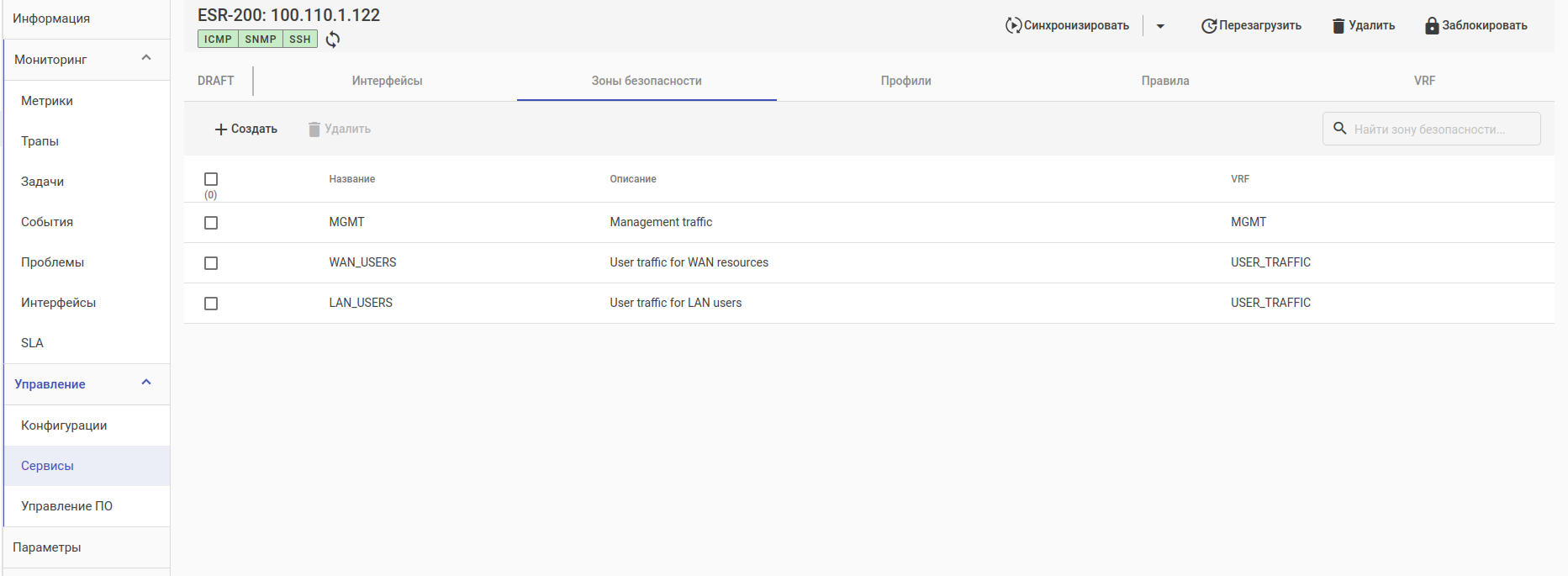The image size is (1568, 576).
Task: Select the WAN_USERS row checkbox
Action: (211, 263)
